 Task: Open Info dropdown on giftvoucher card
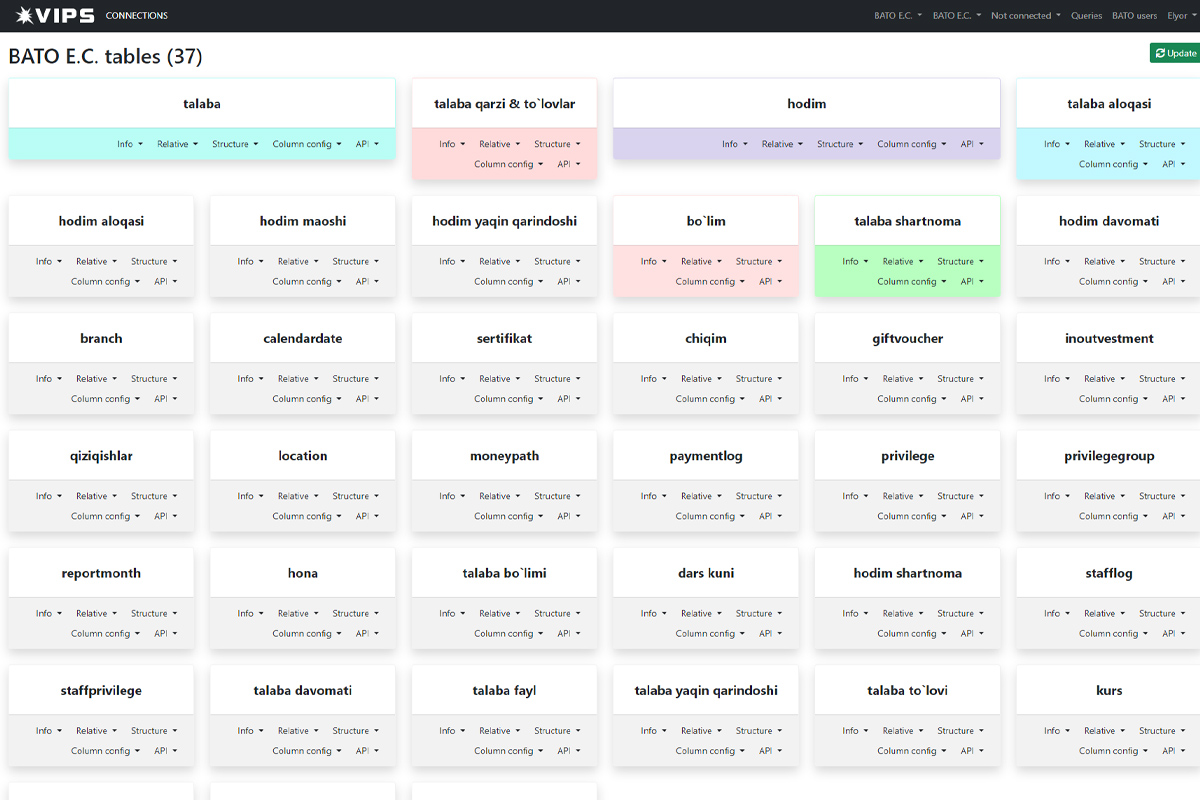[855, 379]
